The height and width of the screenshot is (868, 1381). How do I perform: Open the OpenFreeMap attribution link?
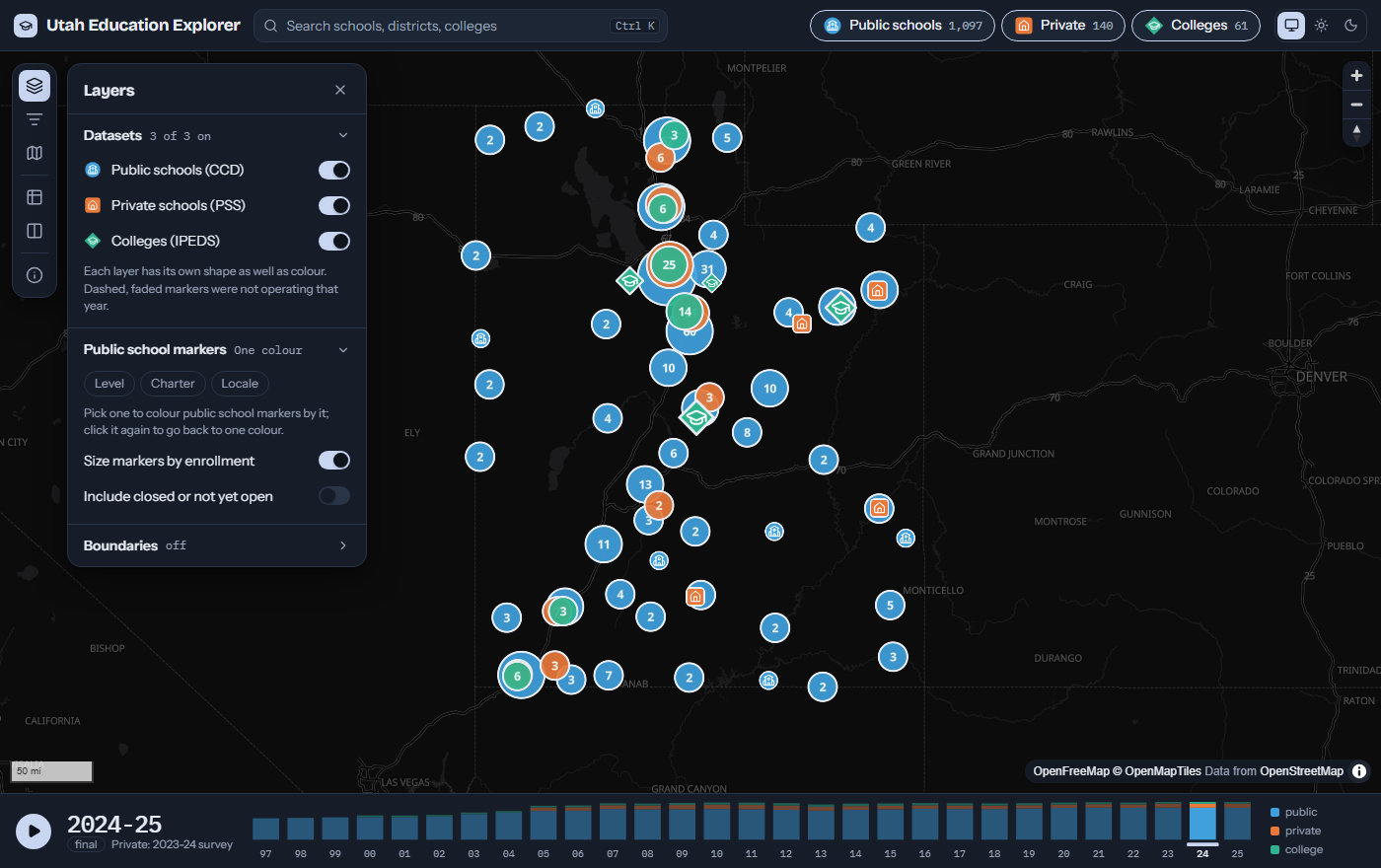pos(1071,771)
